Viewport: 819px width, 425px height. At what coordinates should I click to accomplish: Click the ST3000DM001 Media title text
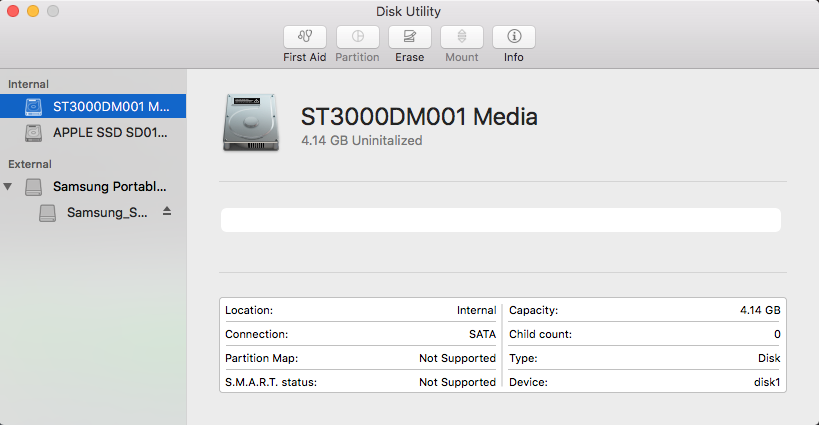[x=419, y=116]
